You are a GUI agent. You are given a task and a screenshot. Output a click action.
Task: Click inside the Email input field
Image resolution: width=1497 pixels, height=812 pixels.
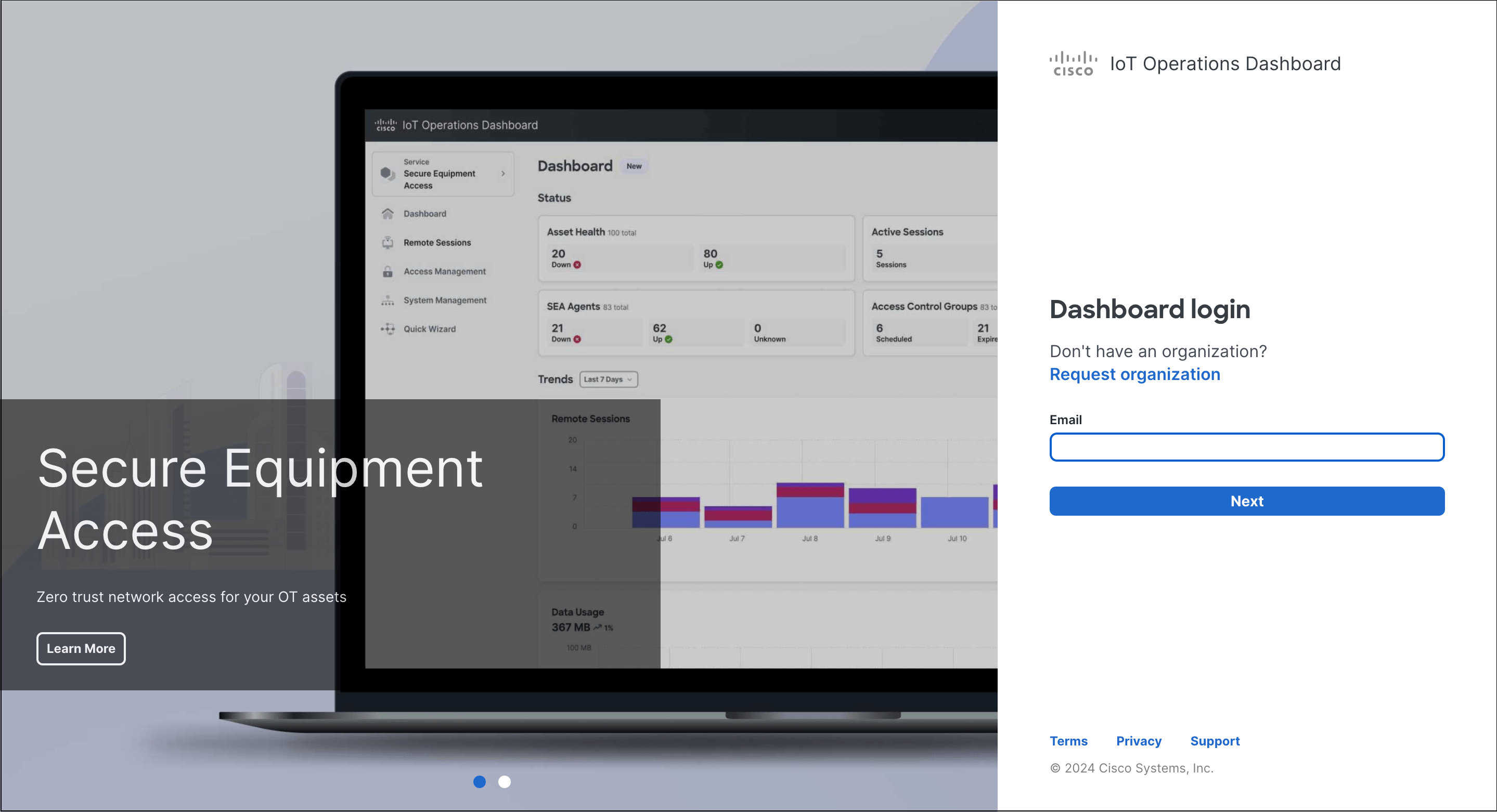click(x=1246, y=447)
